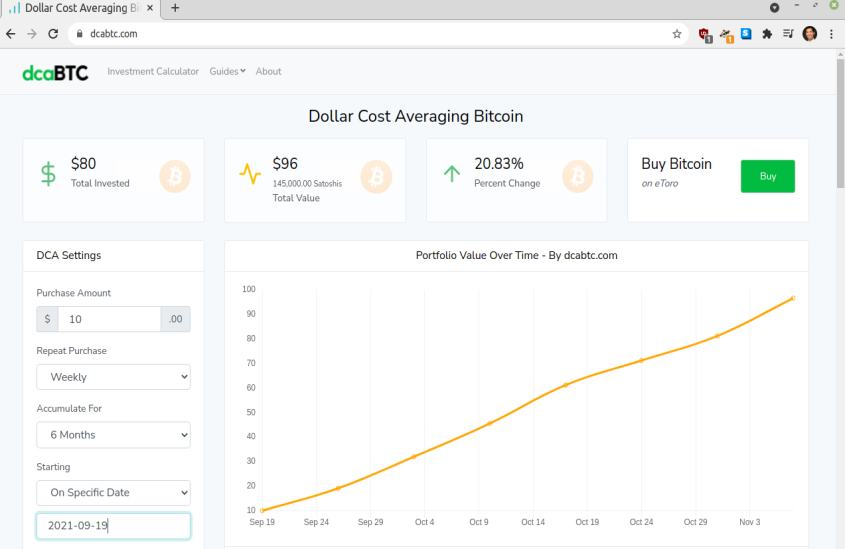Viewport: 845px width, 549px height.
Task: Open the Repeat Purchase Weekly dropdown
Action: coord(113,377)
